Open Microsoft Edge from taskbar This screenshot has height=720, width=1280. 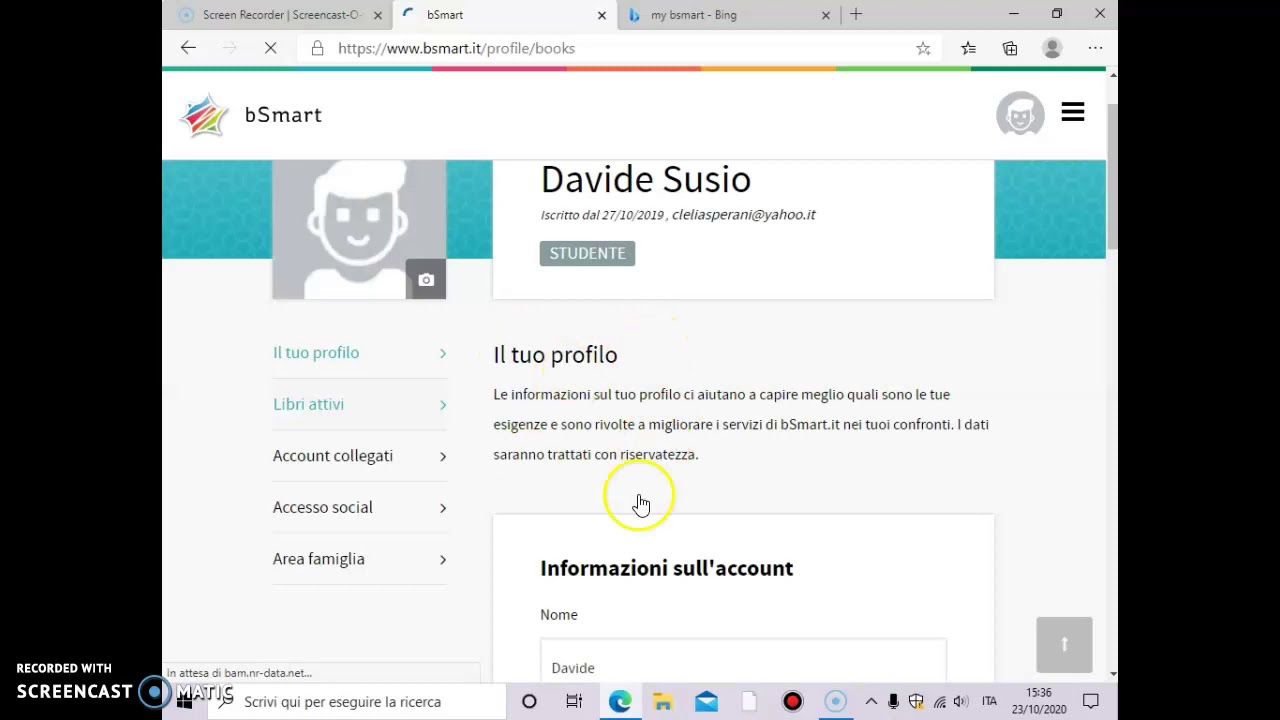pyautogui.click(x=620, y=702)
